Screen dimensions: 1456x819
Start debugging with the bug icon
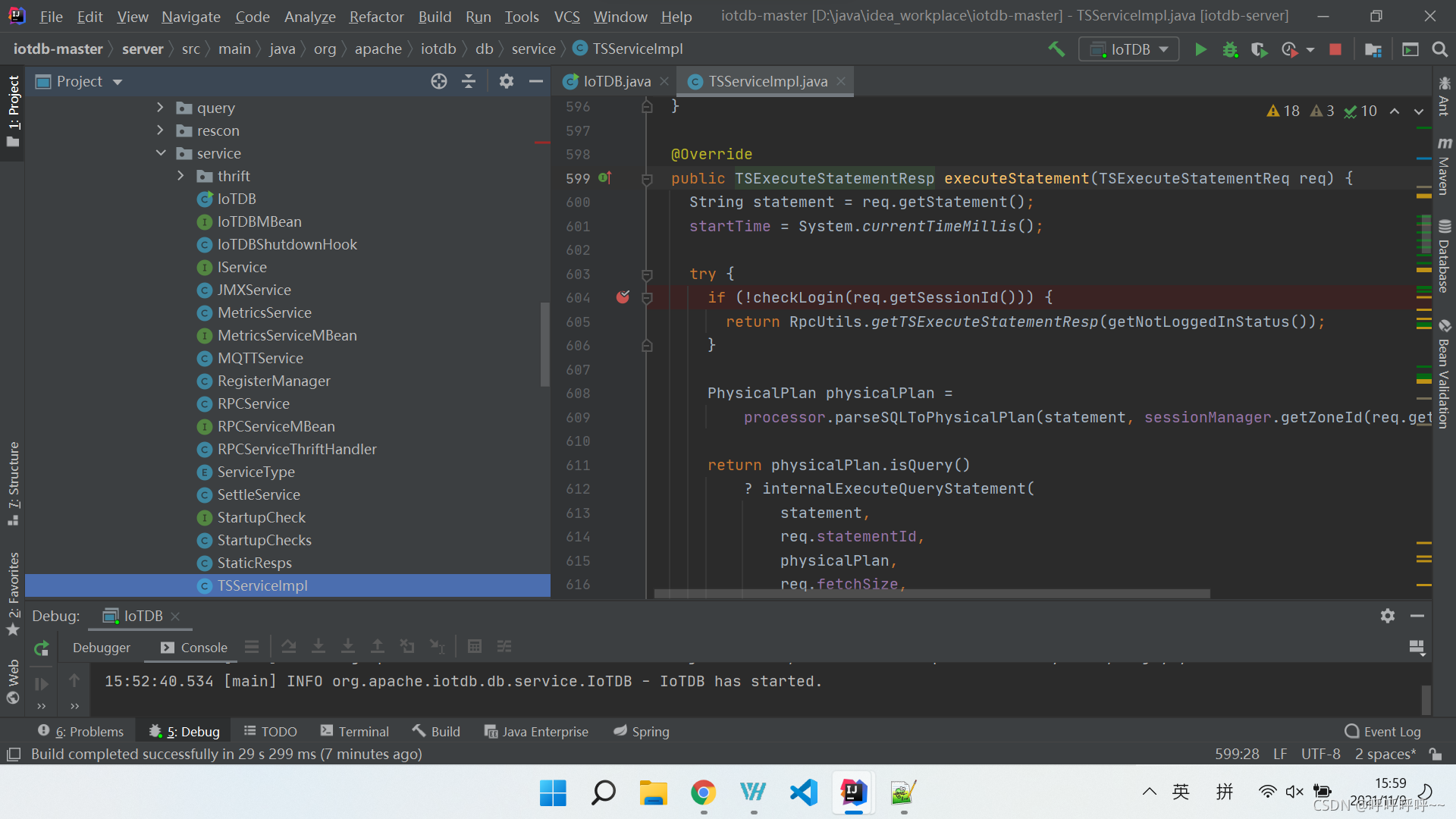click(x=1230, y=49)
